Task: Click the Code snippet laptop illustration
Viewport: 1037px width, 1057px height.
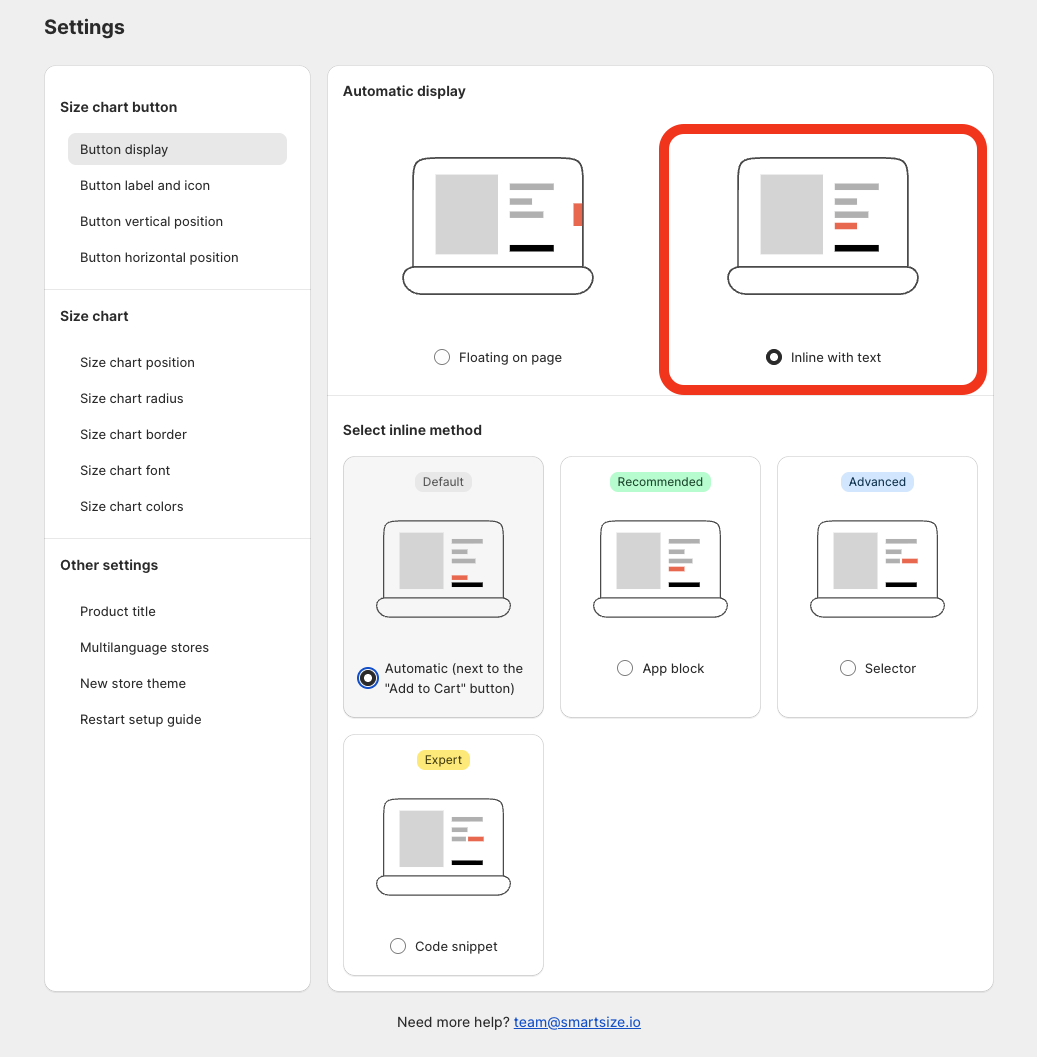Action: pos(443,846)
